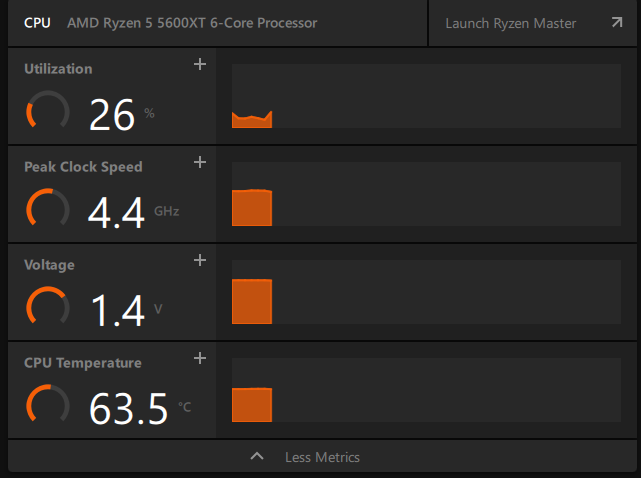Viewport: 641px width, 478px height.
Task: Click the Voltage circular gauge icon
Action: [47, 308]
